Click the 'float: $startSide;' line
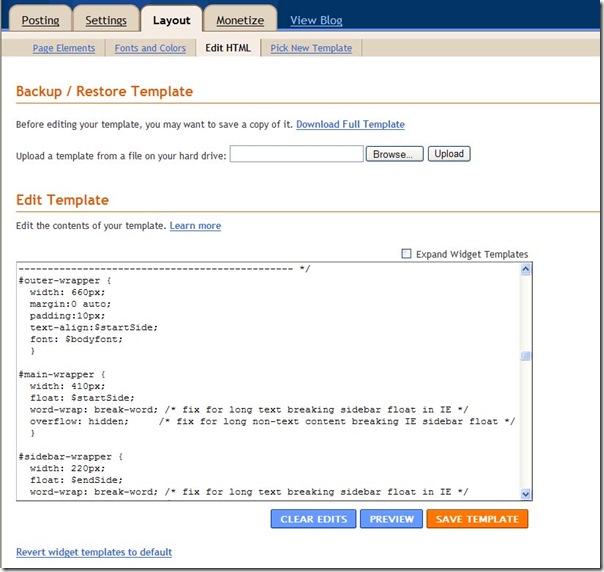The height and width of the screenshot is (572, 604). tap(82, 398)
